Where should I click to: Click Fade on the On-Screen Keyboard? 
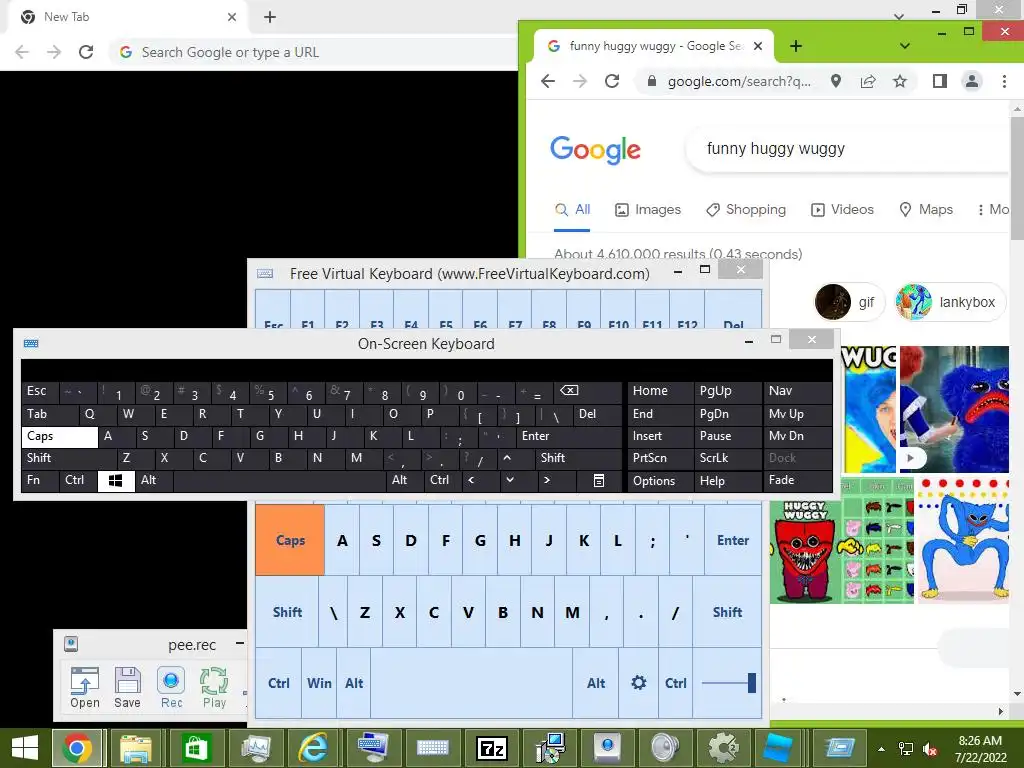pyautogui.click(x=797, y=480)
